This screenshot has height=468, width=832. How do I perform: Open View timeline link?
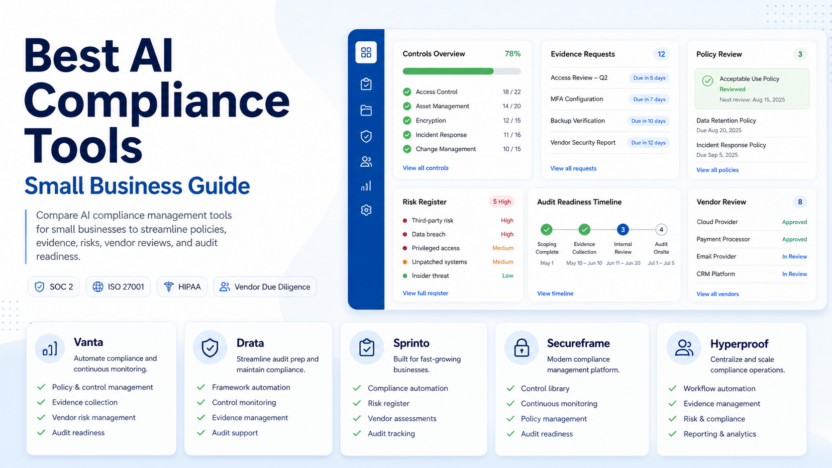pyautogui.click(x=555, y=293)
